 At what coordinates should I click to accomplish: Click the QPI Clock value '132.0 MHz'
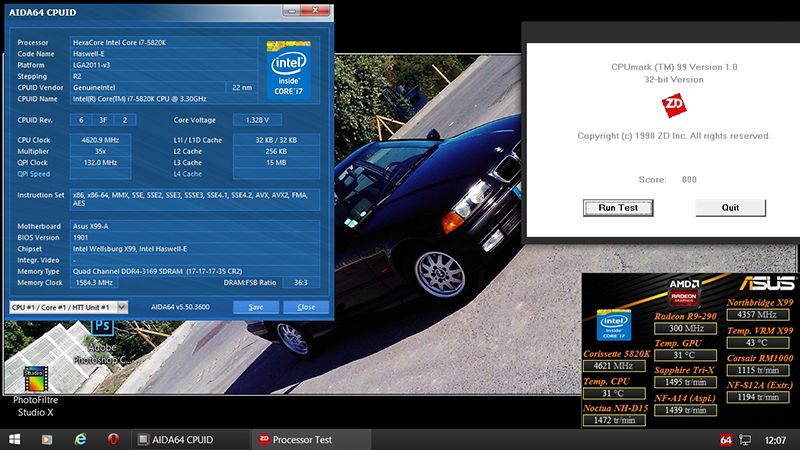[100, 163]
